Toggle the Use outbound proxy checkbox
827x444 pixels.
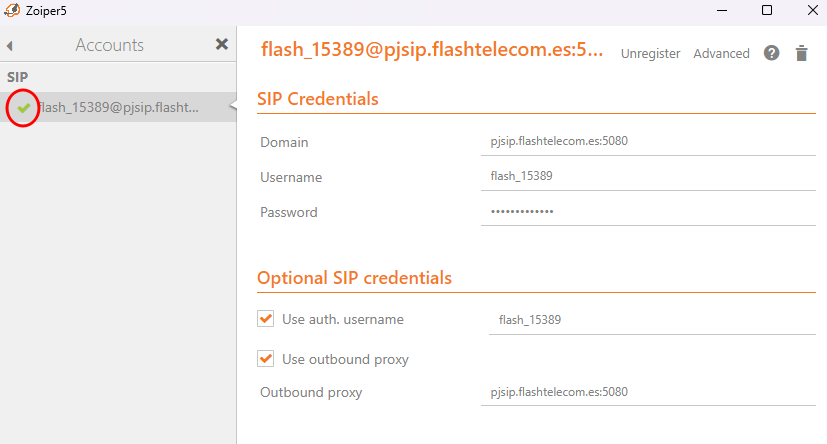[x=266, y=358]
